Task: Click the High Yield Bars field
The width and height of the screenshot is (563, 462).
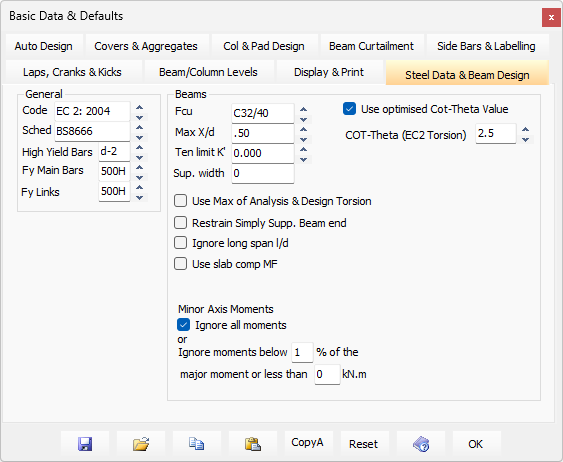Action: point(114,151)
